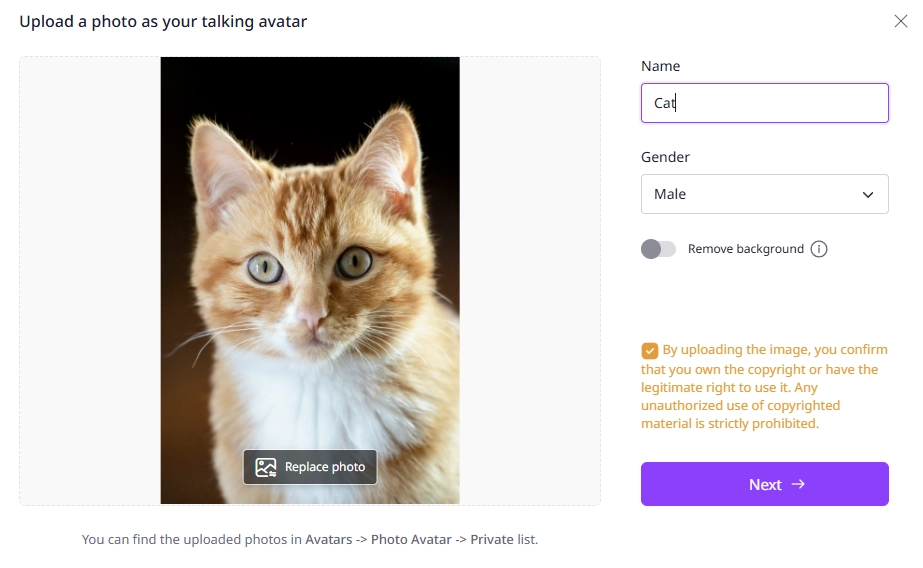Close the upload photo dialog
Screen dimensions: 923x568
tap(900, 21)
